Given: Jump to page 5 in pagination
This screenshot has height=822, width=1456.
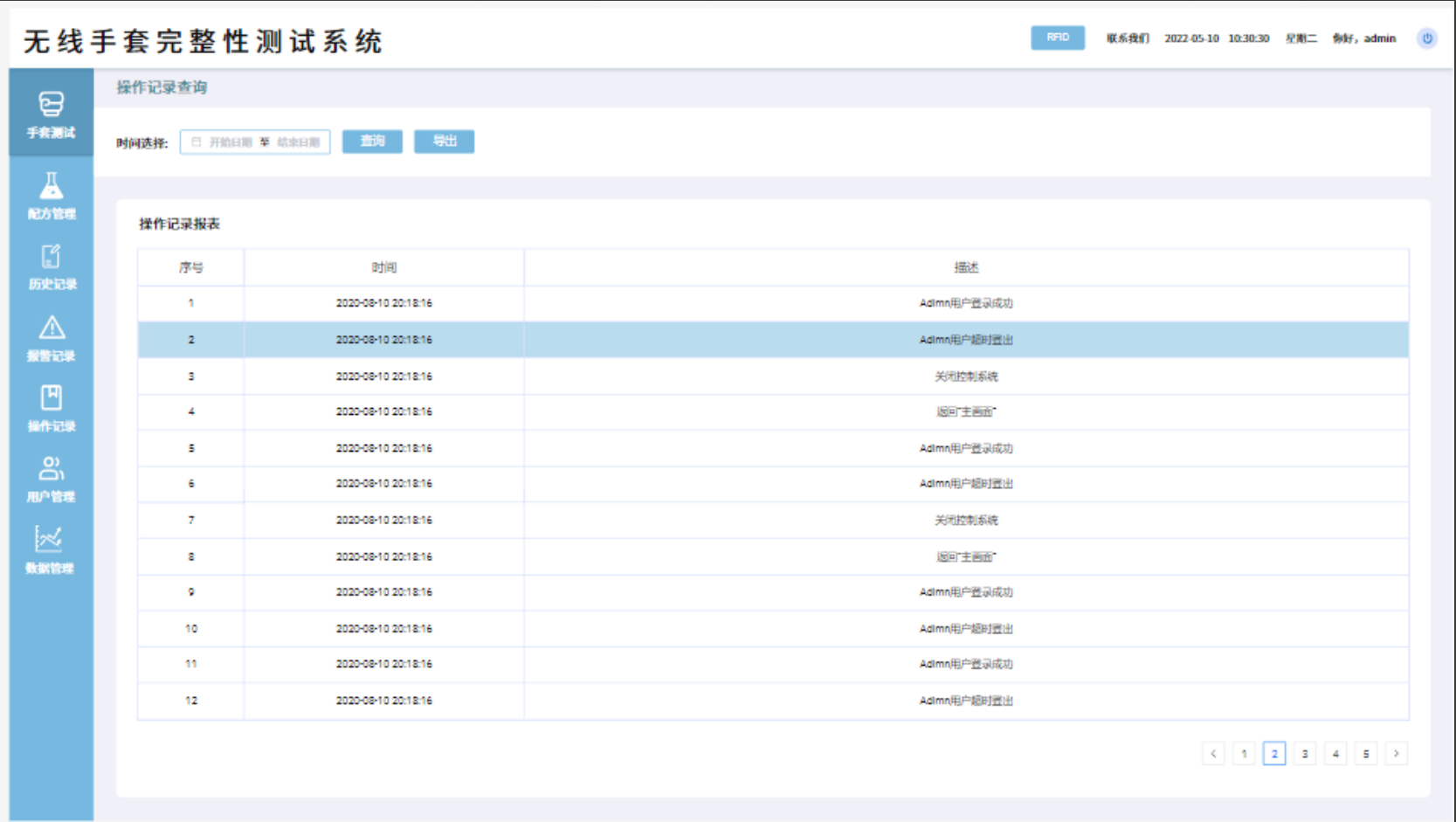Looking at the screenshot, I should [1366, 754].
